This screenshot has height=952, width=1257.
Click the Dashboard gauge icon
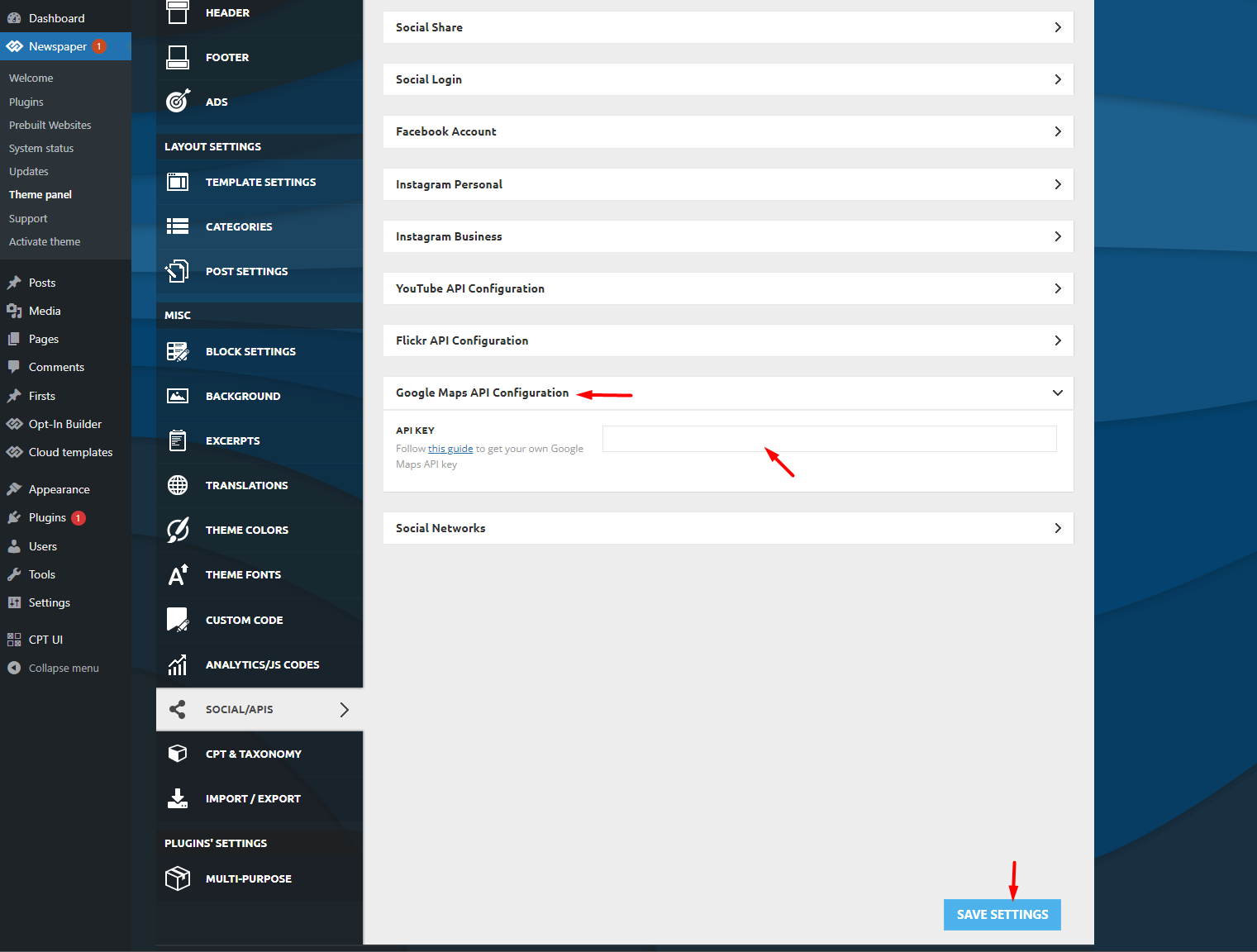(x=14, y=18)
